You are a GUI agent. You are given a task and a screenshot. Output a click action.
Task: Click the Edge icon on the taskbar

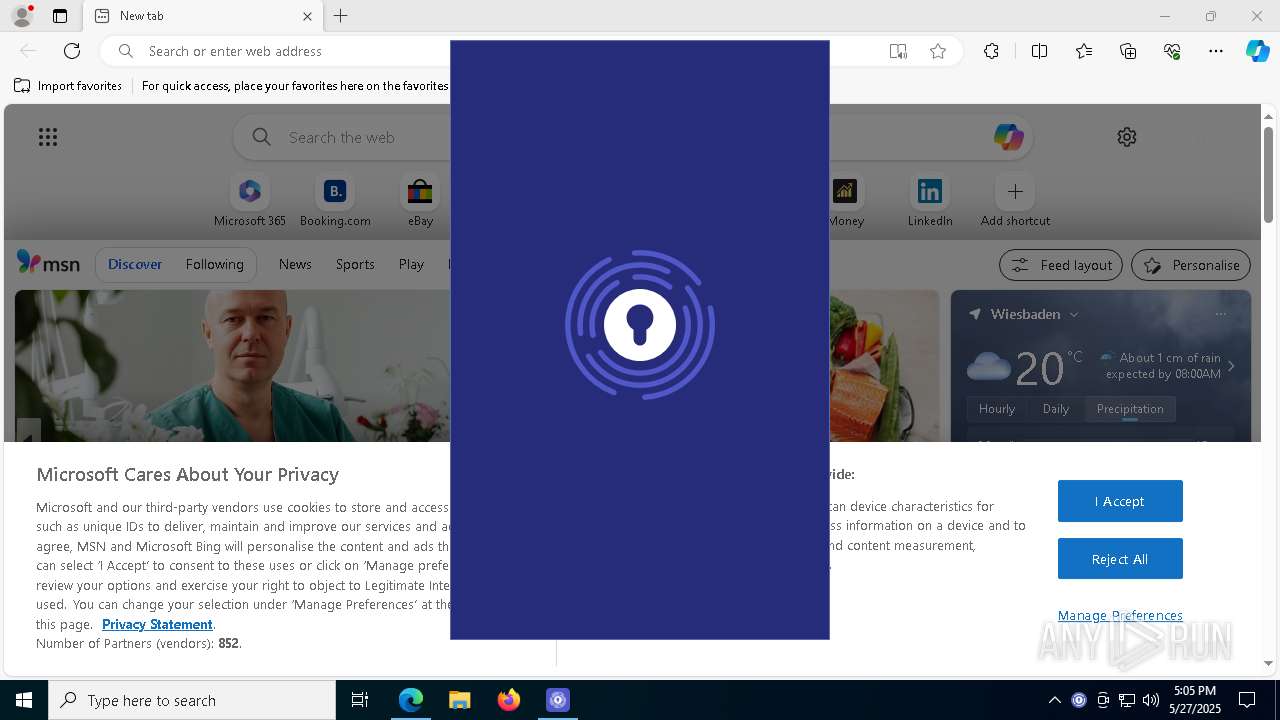411,700
